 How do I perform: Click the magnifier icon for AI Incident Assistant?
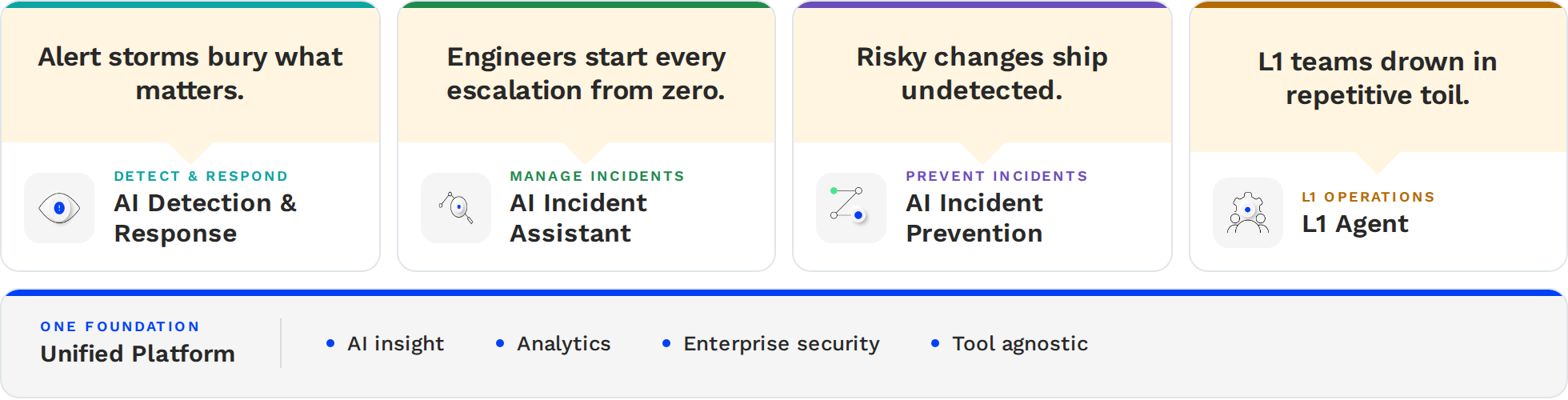456,208
